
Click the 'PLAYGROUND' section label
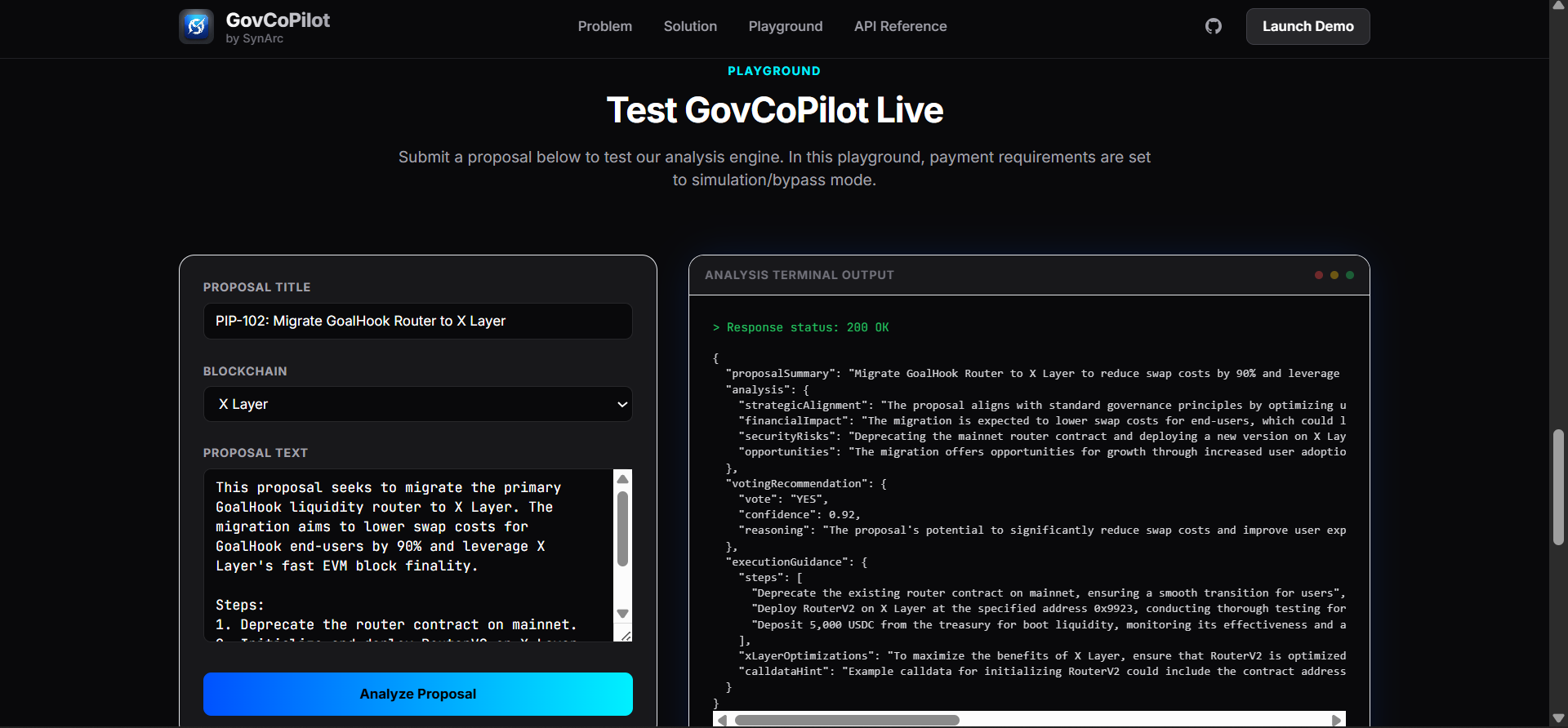pyautogui.click(x=774, y=71)
